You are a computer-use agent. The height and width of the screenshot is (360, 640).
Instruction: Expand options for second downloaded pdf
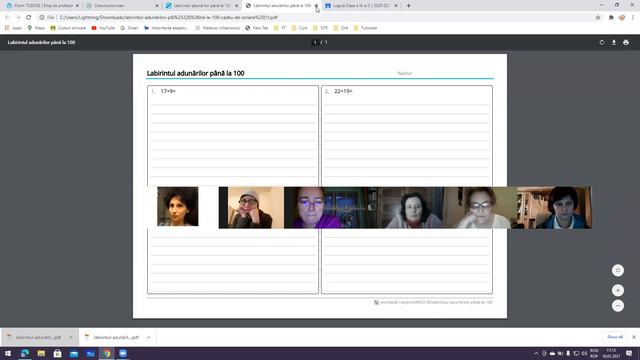point(149,338)
